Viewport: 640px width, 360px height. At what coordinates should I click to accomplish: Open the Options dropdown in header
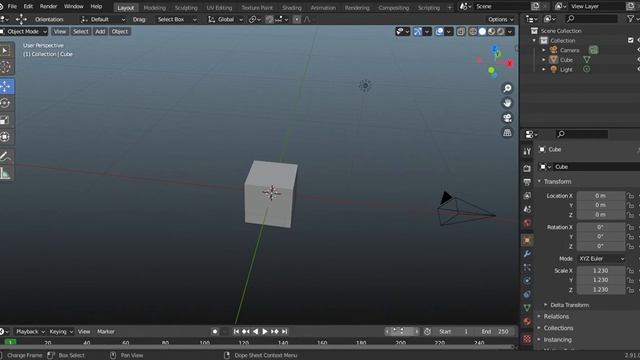point(500,19)
